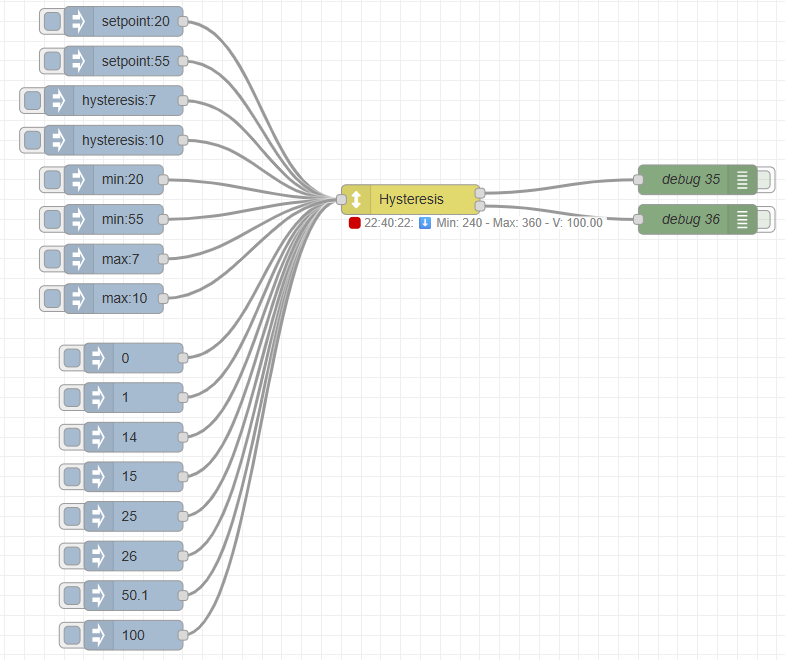The image size is (785, 660).
Task: Select the debug 36 node
Action: click(697, 219)
